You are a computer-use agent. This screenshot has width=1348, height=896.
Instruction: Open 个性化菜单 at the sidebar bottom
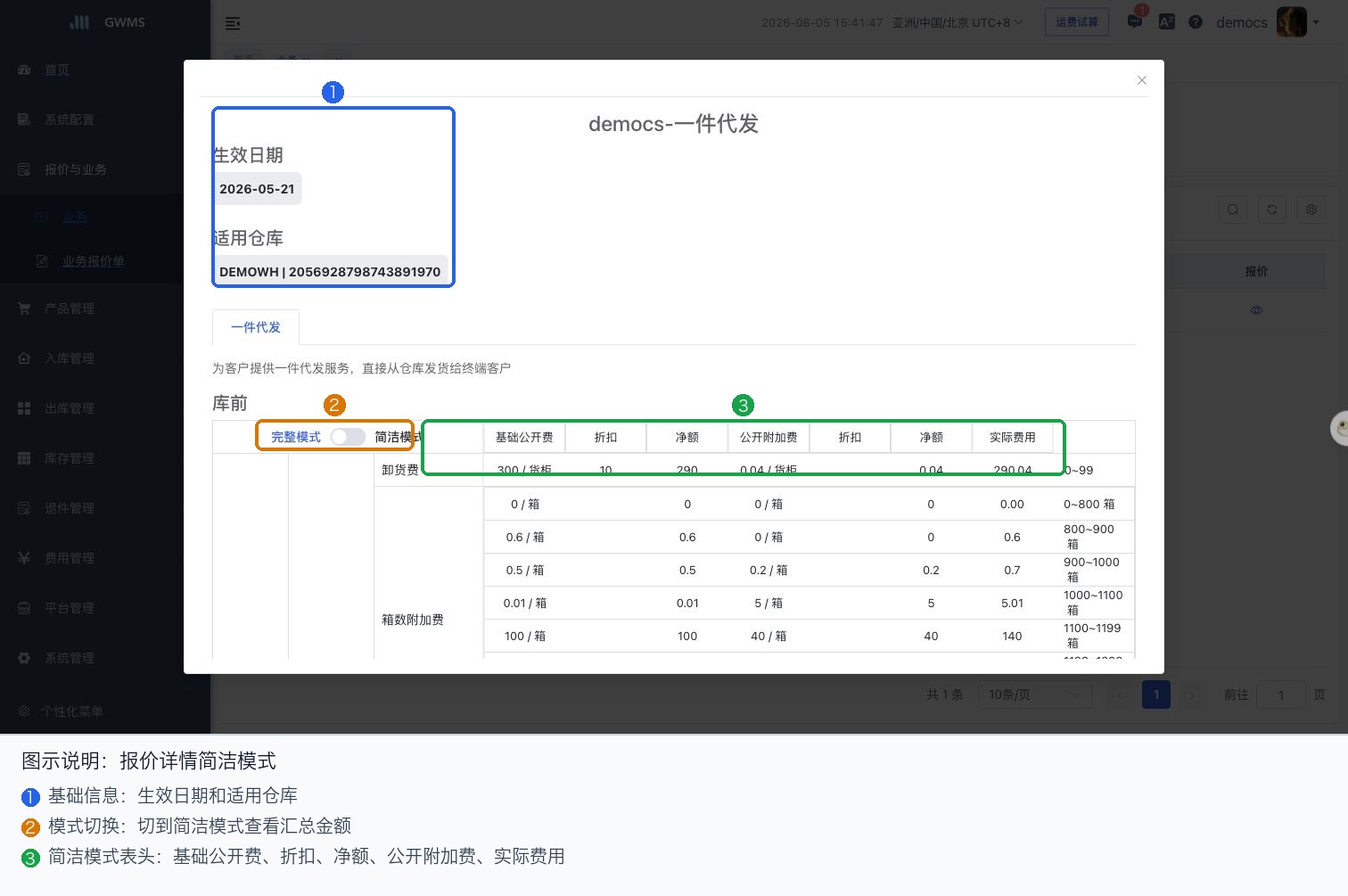pyautogui.click(x=72, y=711)
